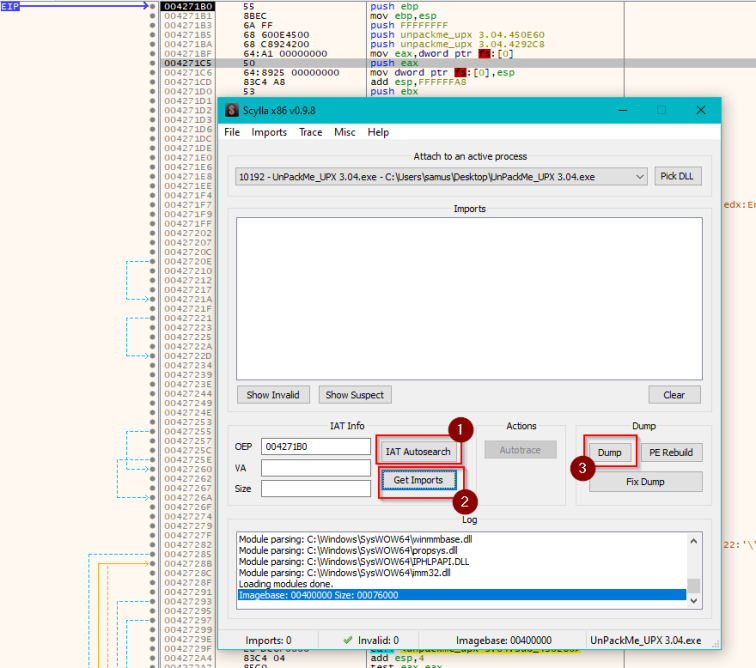Click the log scrollbar up arrow
The image size is (756, 668).
pyautogui.click(x=693, y=541)
